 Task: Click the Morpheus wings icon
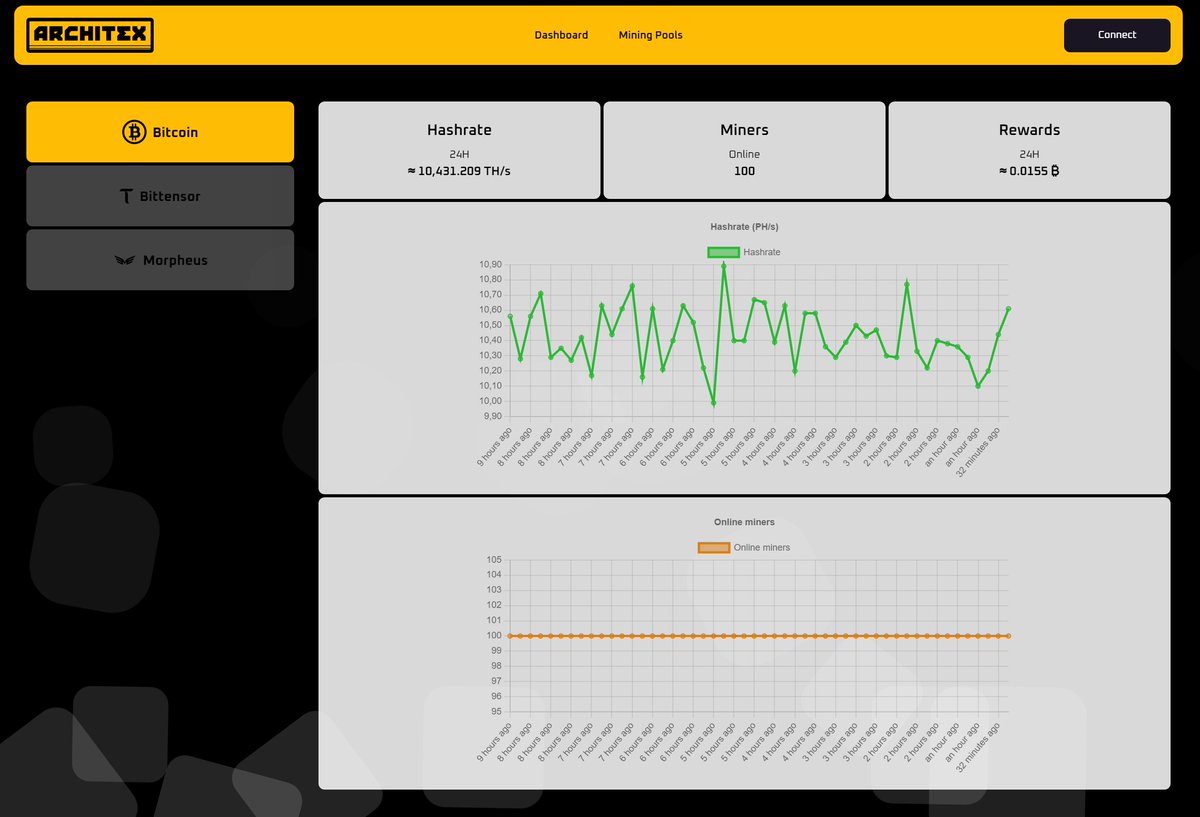coord(125,261)
